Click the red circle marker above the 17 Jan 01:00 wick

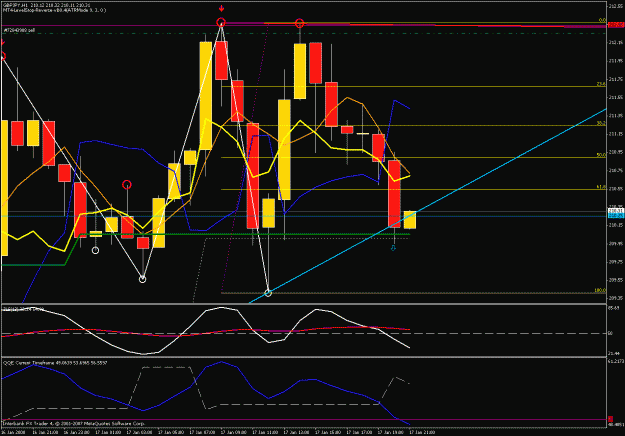pyautogui.click(x=127, y=185)
